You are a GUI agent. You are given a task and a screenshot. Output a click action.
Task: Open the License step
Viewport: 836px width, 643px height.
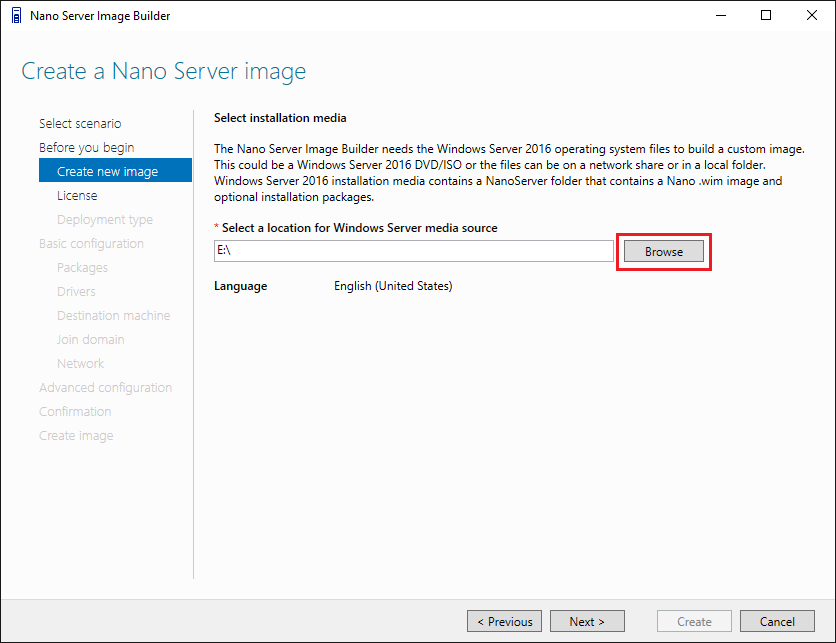(77, 196)
